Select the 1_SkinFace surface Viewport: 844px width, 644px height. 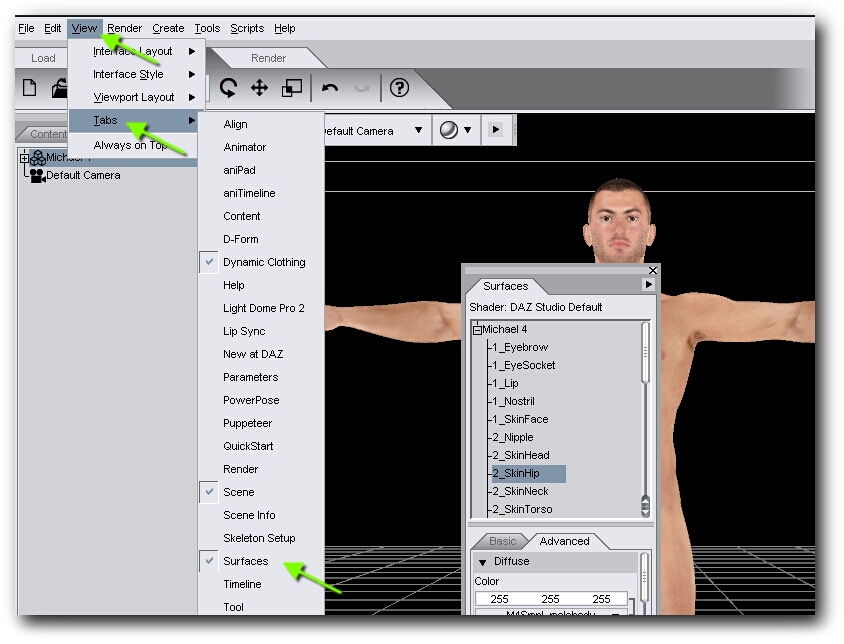click(x=520, y=419)
